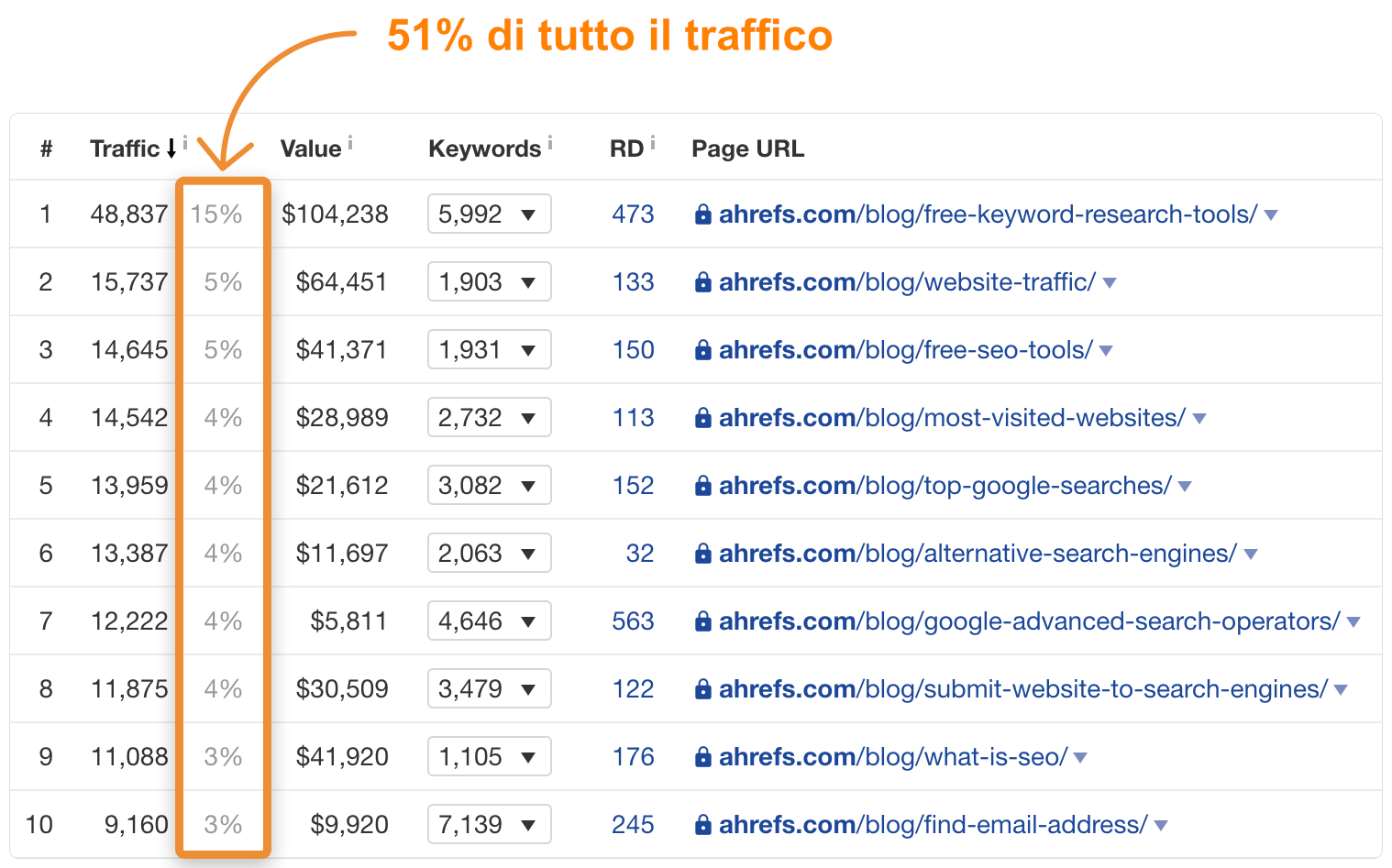Image resolution: width=1392 pixels, height=868 pixels.
Task: Open the website-traffic blog link
Action: [x=908, y=282]
